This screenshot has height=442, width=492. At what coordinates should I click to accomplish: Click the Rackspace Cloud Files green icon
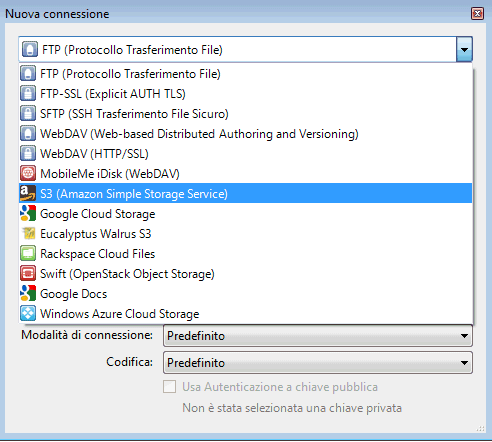(x=28, y=253)
